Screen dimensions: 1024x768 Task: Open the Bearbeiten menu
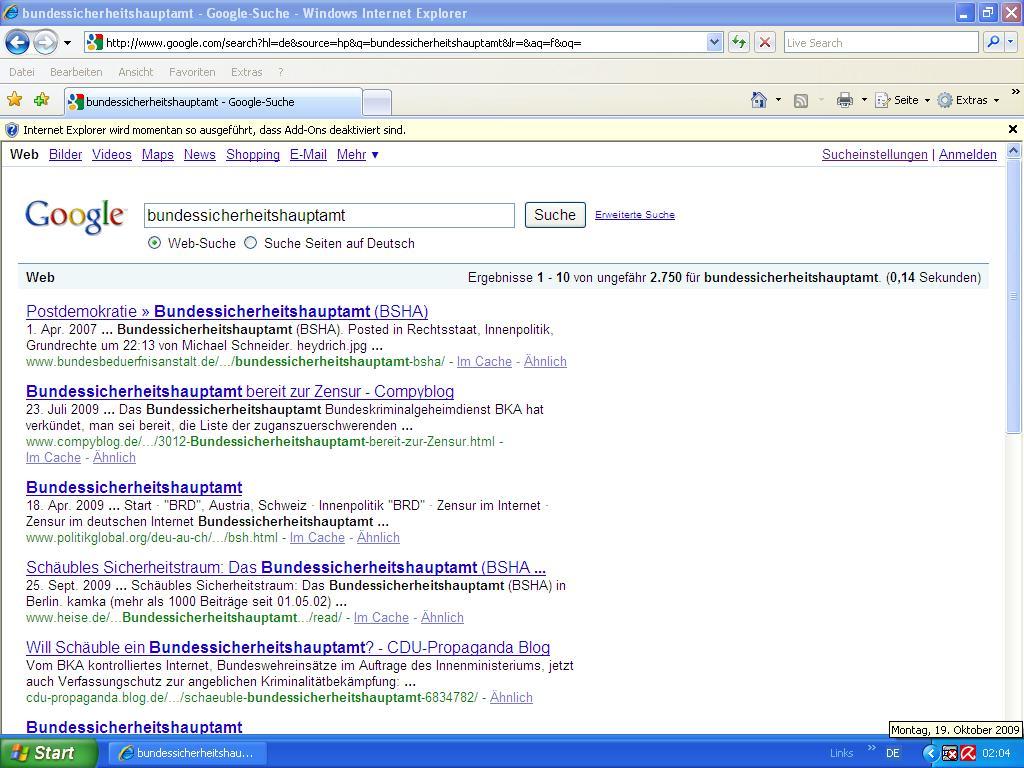[76, 72]
